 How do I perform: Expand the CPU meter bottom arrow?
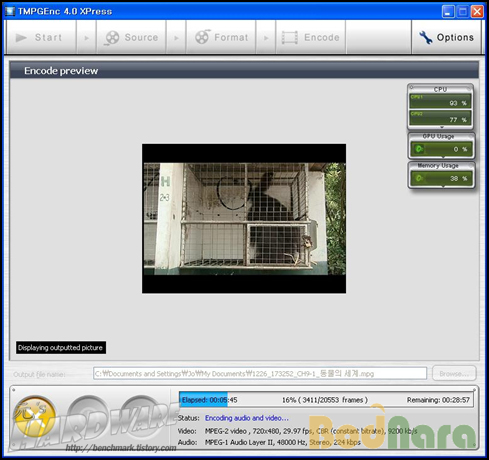[442, 127]
